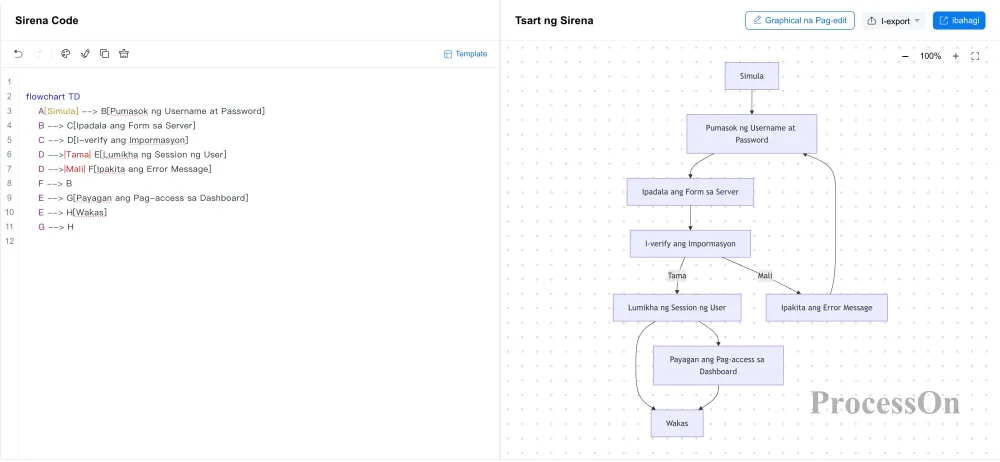Image resolution: width=1000 pixels, height=462 pixels.
Task: Expand the I-export dropdown
Action: (894, 20)
